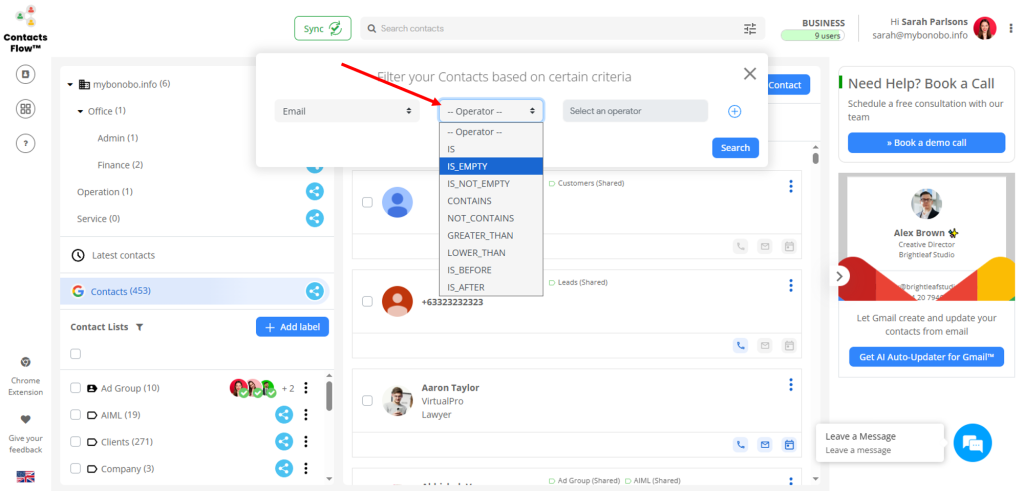Viewport: 1024px width, 491px height.
Task: Check the Ad Group label checkbox
Action: 75,388
